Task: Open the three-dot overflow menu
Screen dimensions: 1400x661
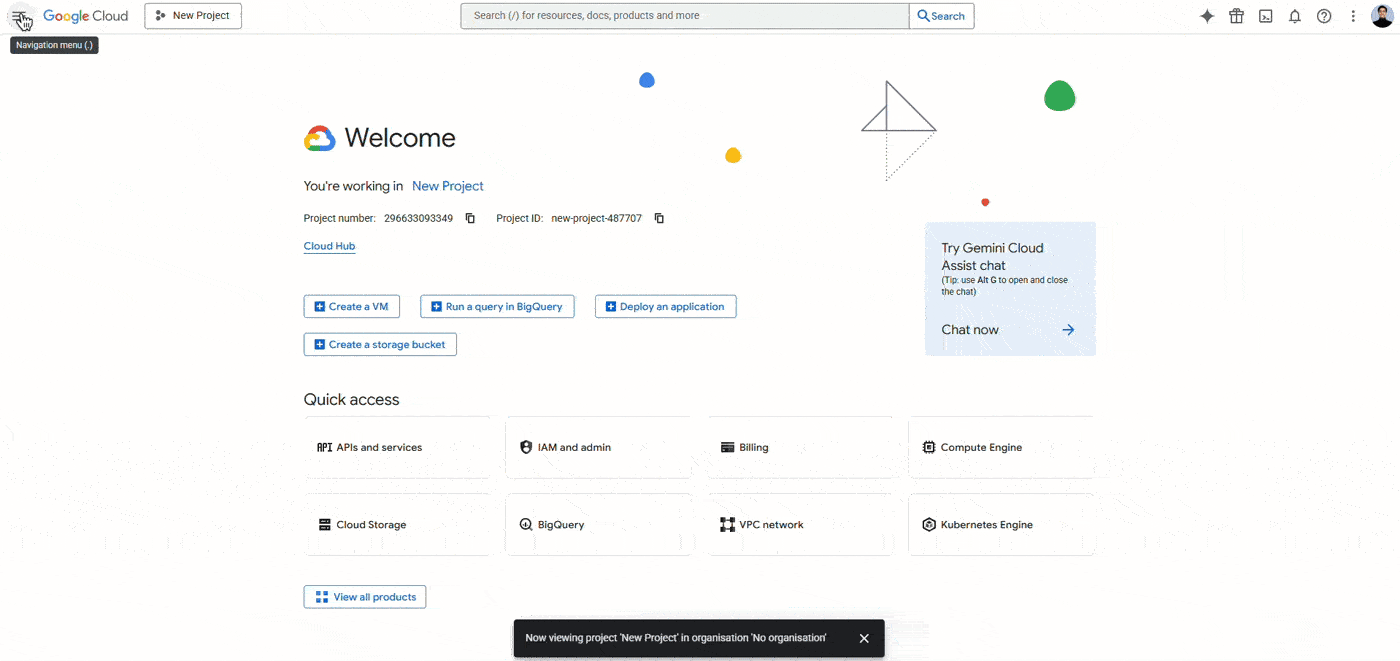Action: coord(1353,15)
